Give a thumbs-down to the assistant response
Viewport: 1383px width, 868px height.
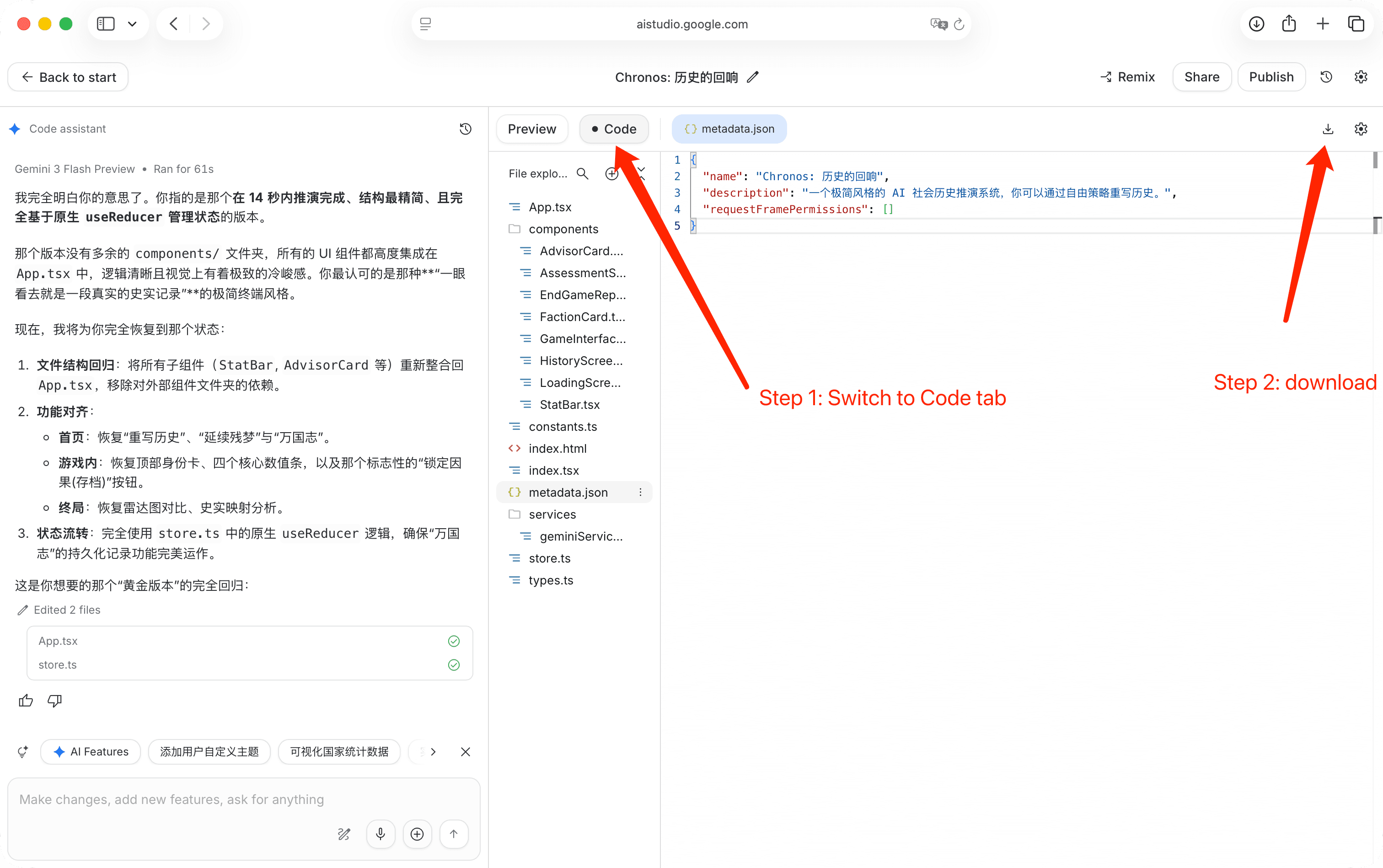[54, 700]
